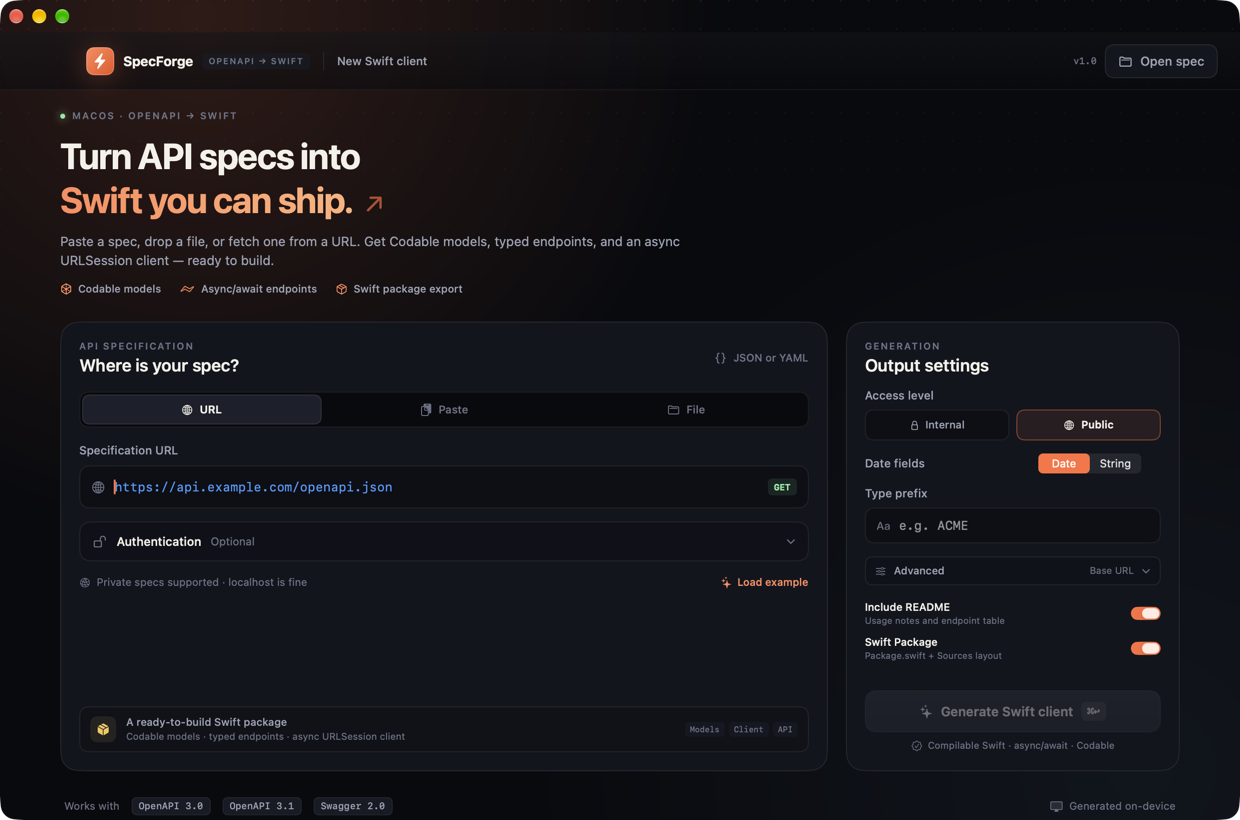Click the globe icon next to Private specs supported

click(x=85, y=582)
